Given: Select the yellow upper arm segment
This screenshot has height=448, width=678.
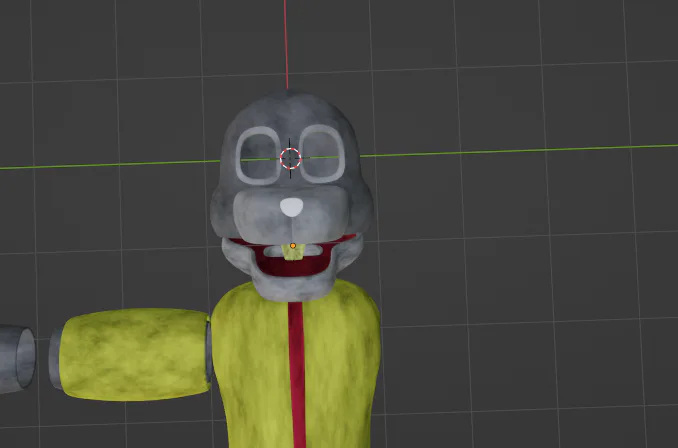Looking at the screenshot, I should pyautogui.click(x=135, y=354).
